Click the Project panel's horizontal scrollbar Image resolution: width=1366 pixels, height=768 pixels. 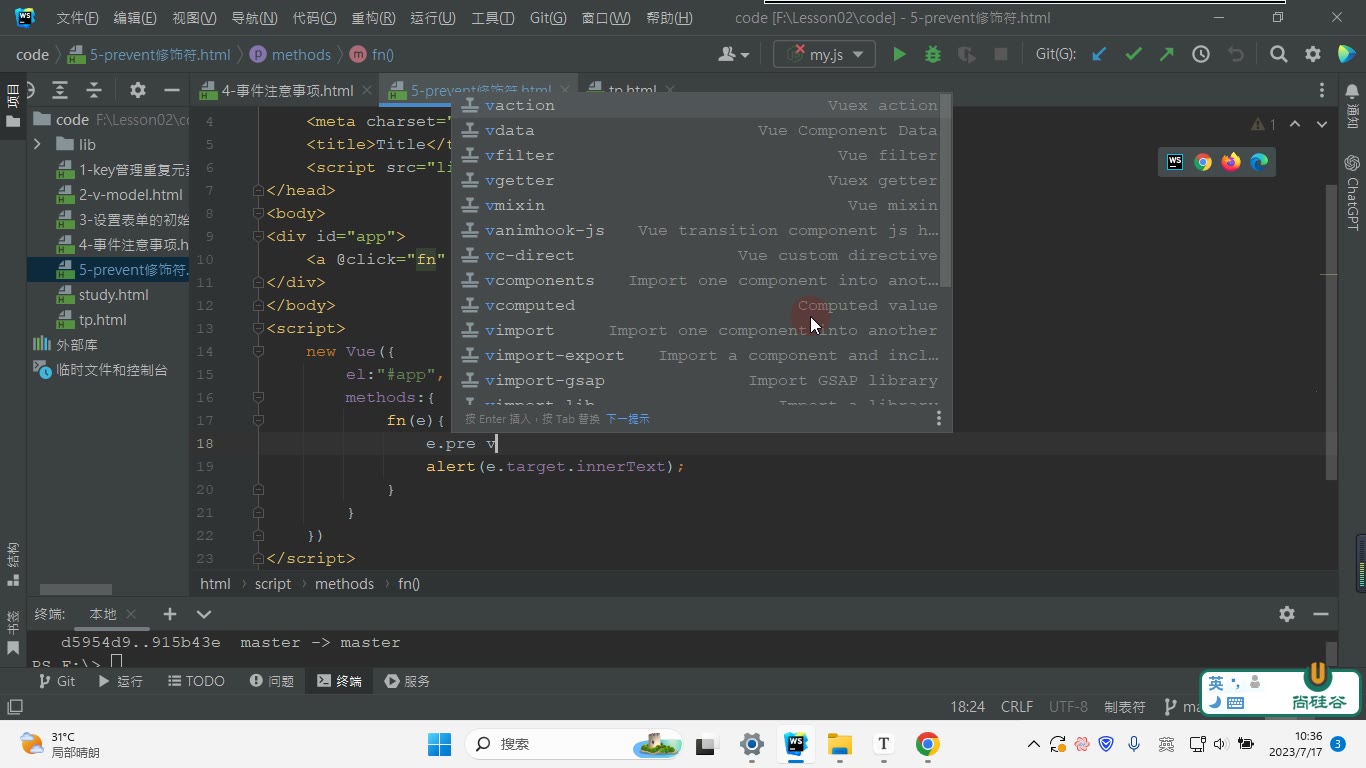76,589
